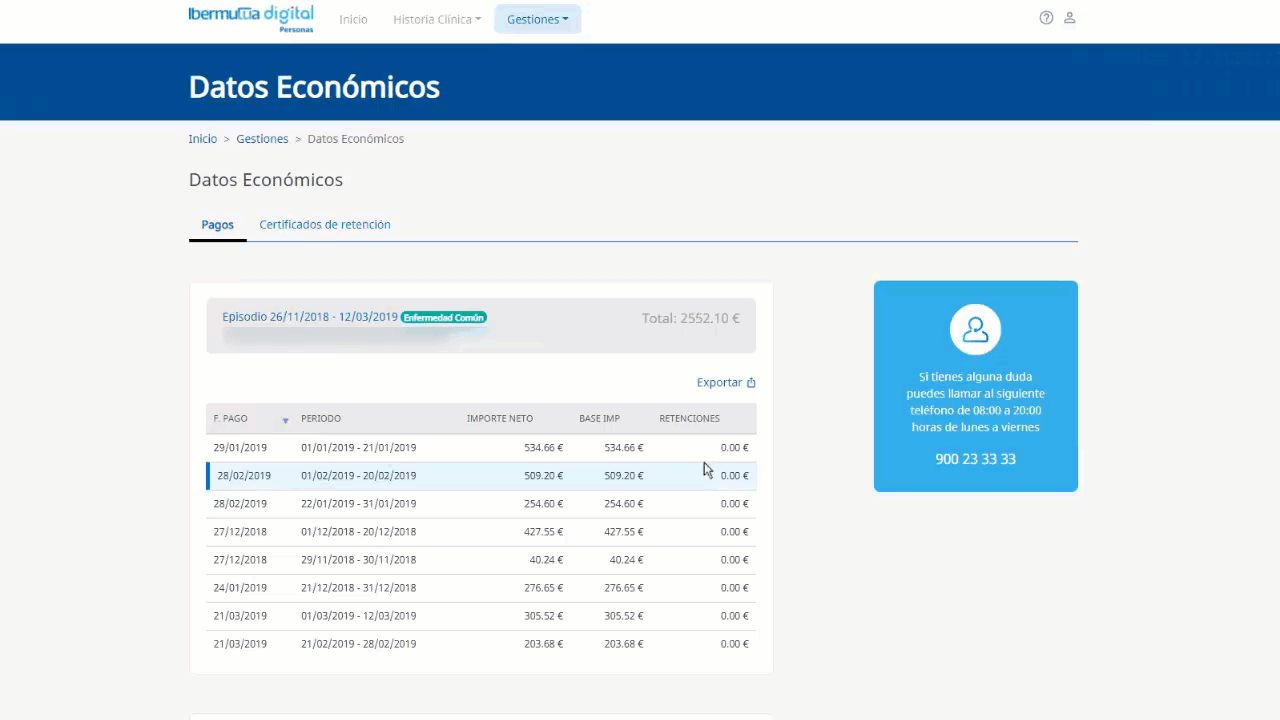Open the Historia Clínica dropdown

point(436,19)
